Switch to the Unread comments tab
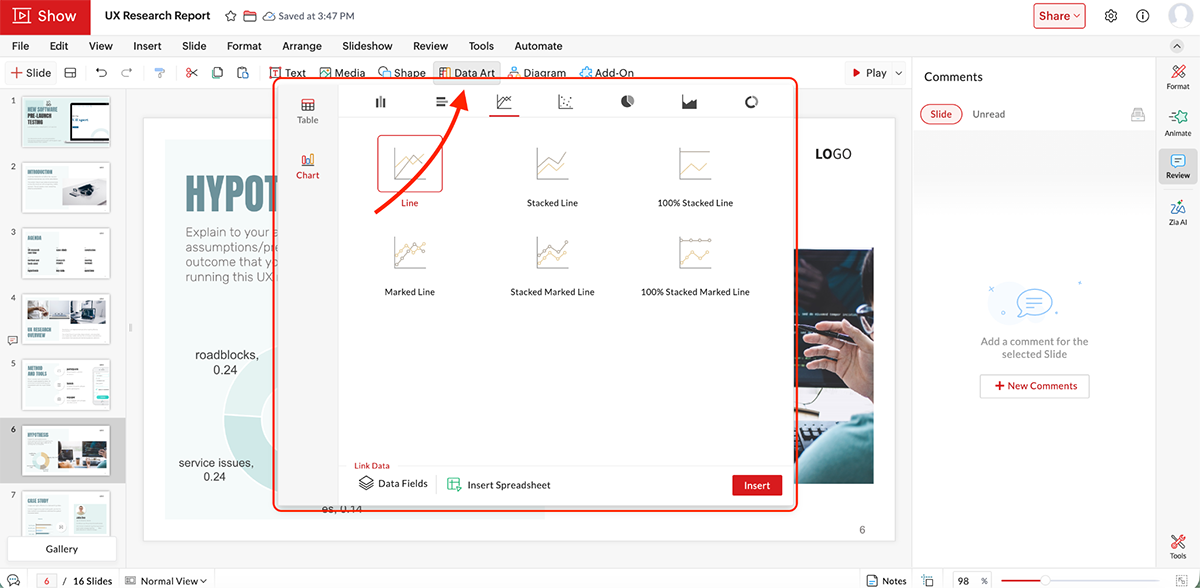This screenshot has height=588, width=1200. pyautogui.click(x=988, y=114)
